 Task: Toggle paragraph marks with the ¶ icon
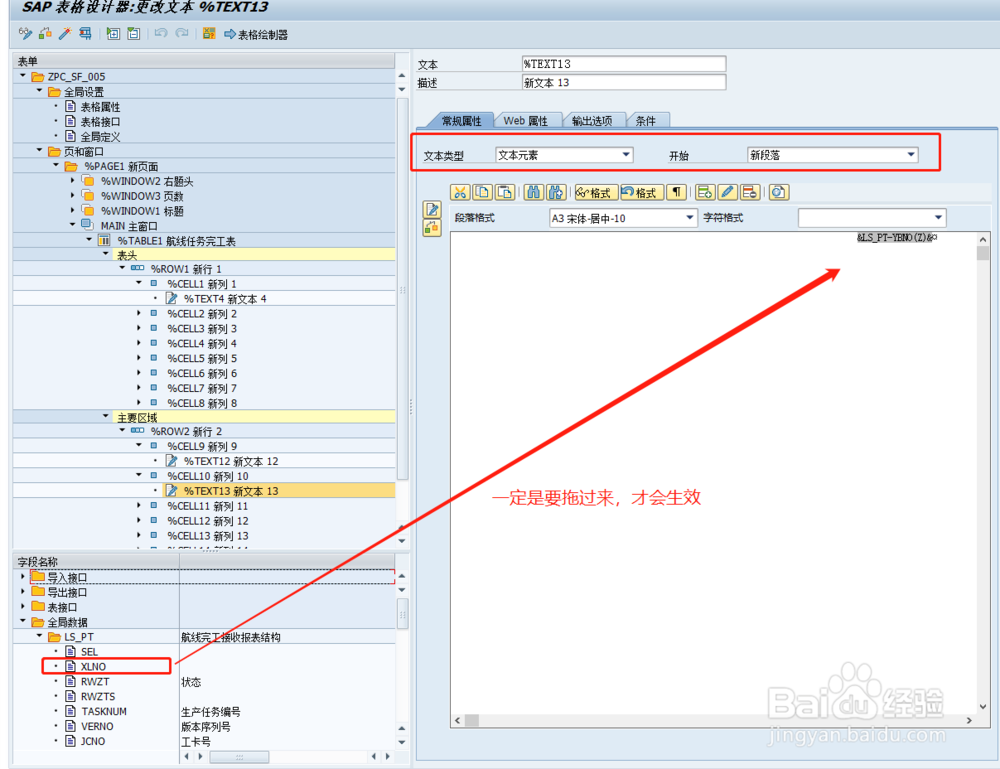(x=677, y=192)
